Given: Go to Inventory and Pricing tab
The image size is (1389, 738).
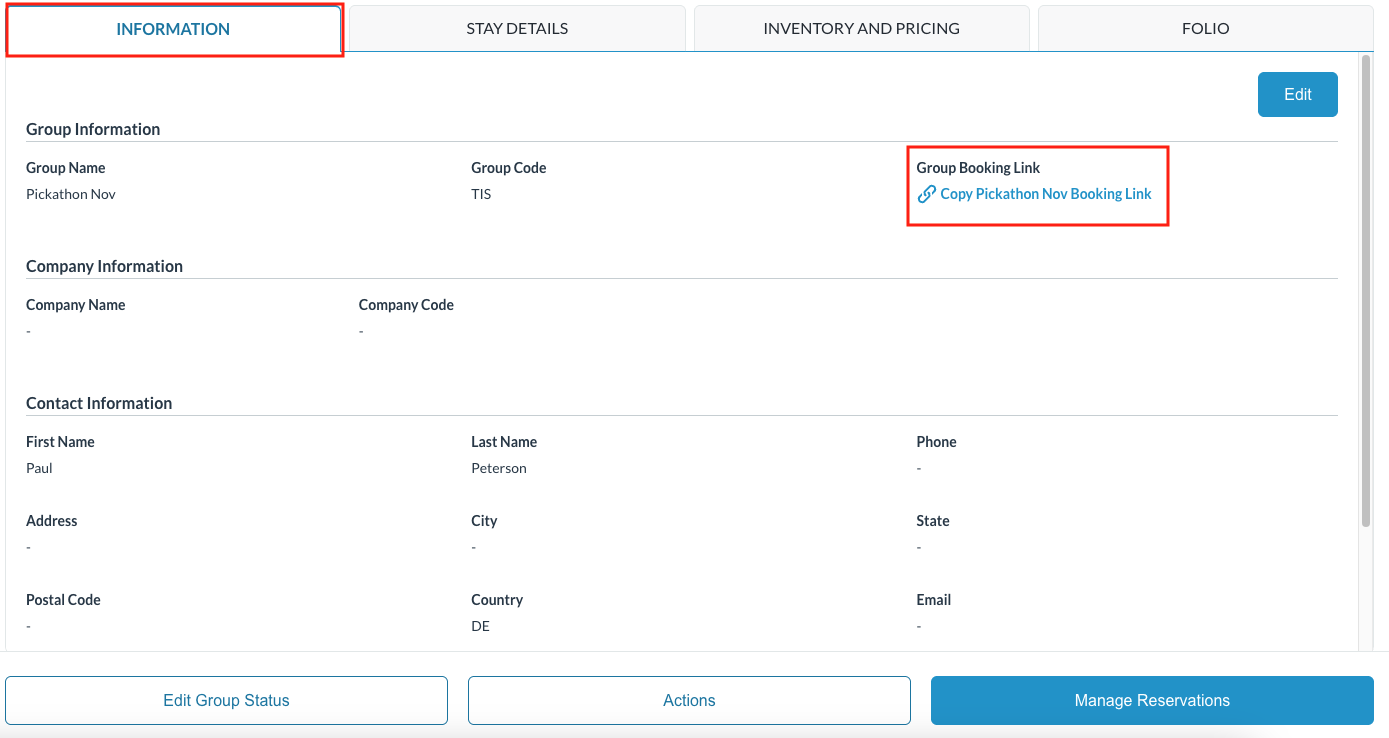Looking at the screenshot, I should pyautogui.click(x=861, y=29).
